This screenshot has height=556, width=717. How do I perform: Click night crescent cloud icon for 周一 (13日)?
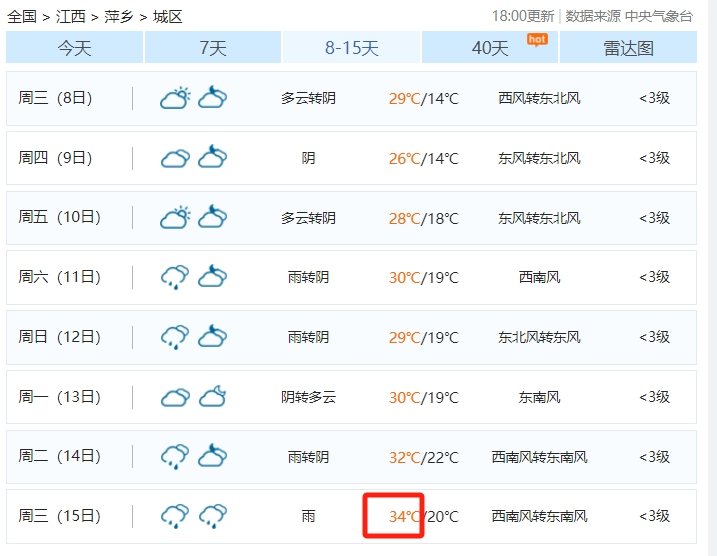(213, 396)
